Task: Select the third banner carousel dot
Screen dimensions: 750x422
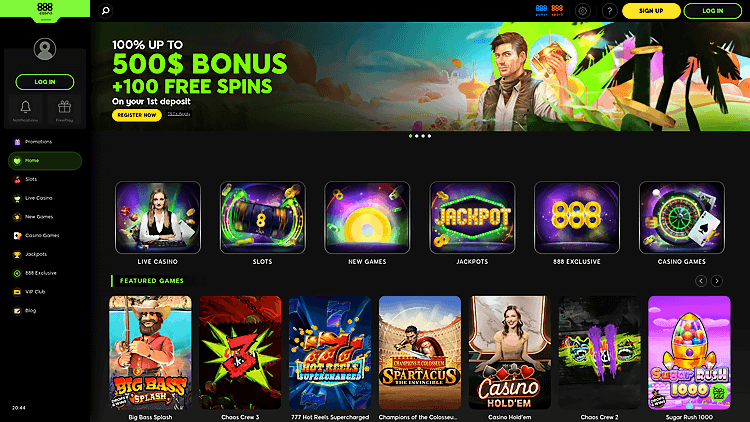Action: (x=423, y=136)
